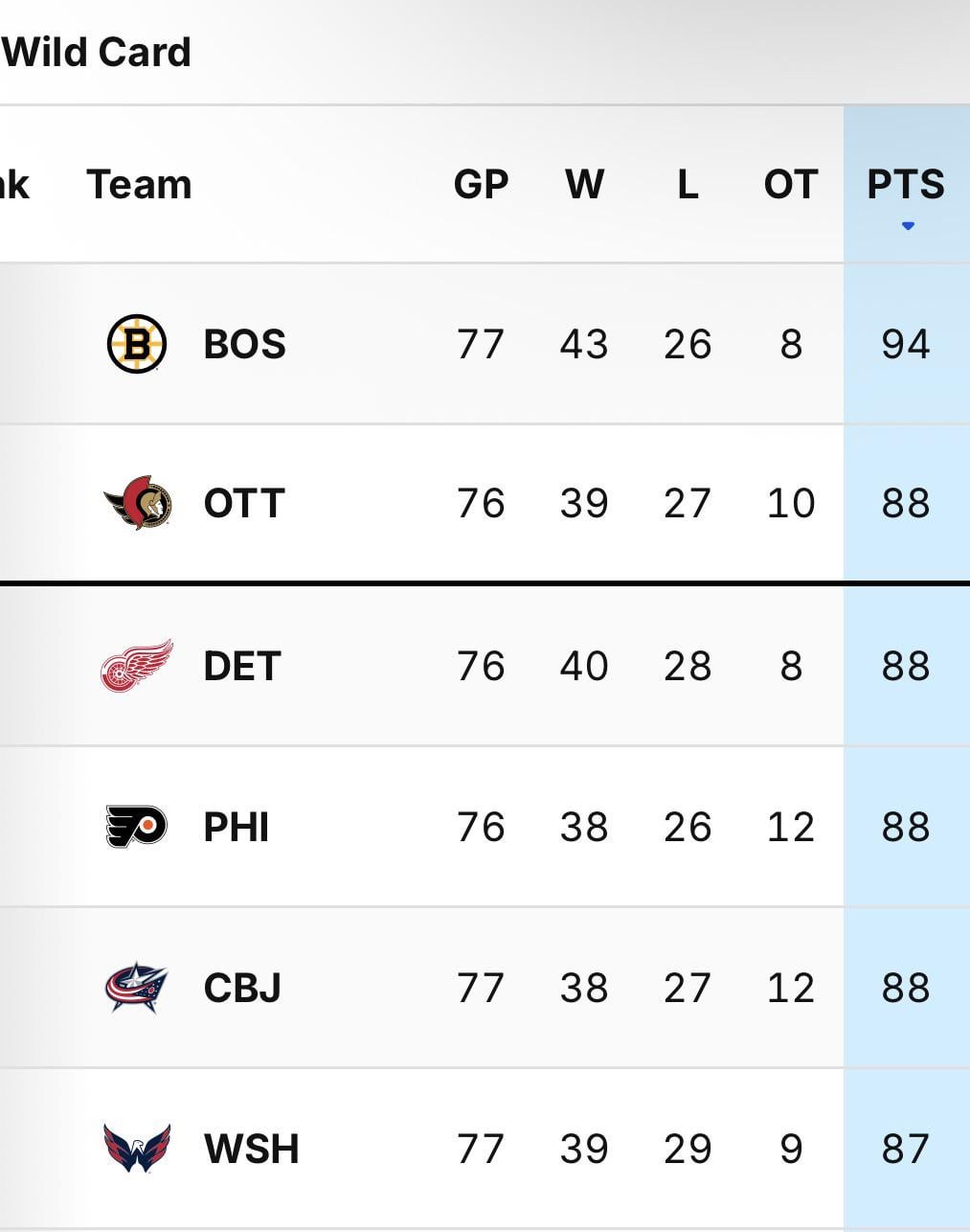Click the Ottawa Senators logo
This screenshot has width=970, height=1232.
click(138, 503)
